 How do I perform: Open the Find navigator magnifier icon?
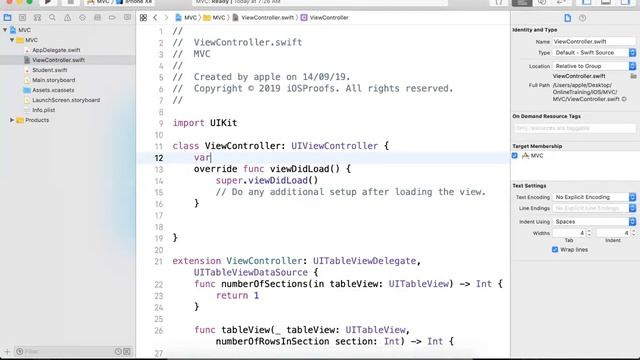(x=52, y=18)
